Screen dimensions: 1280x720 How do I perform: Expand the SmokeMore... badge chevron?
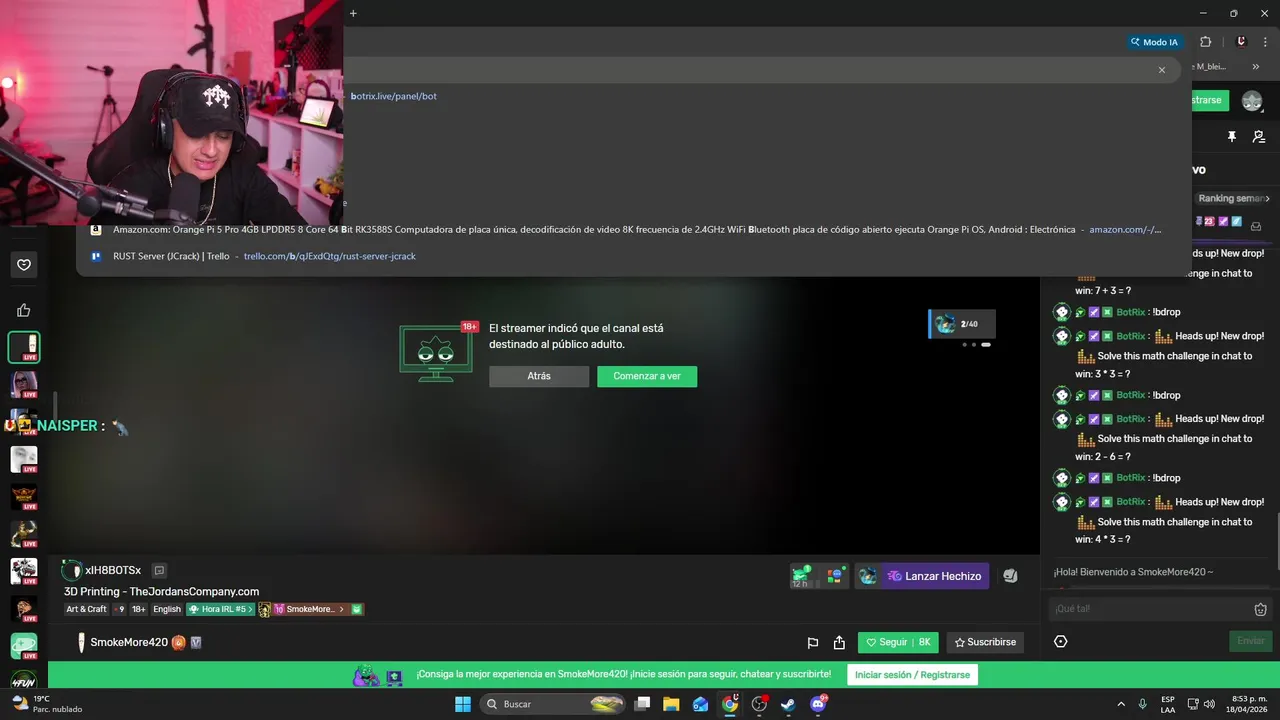coord(341,609)
